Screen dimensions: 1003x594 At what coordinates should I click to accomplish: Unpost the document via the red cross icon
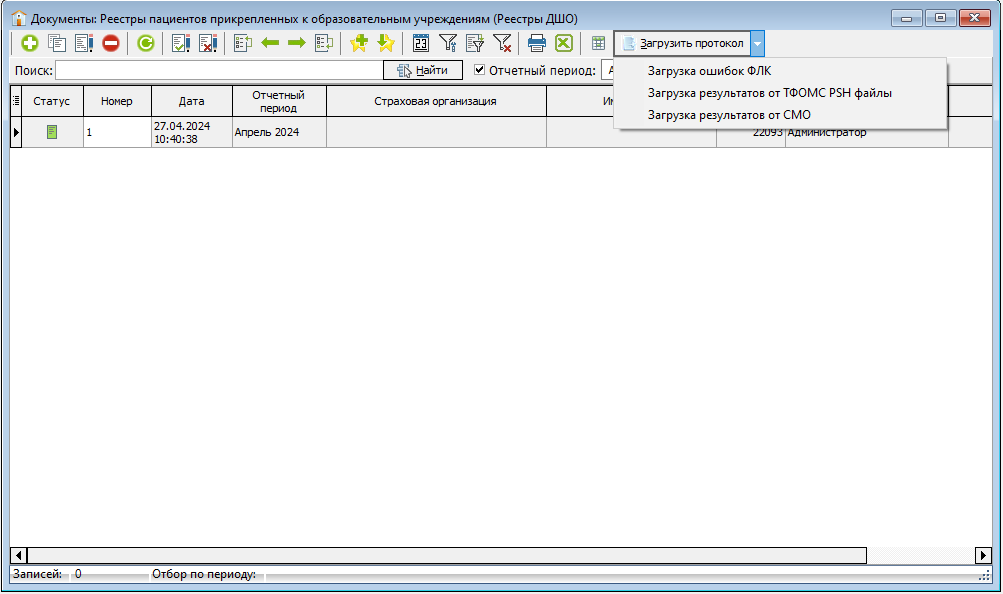[x=208, y=43]
